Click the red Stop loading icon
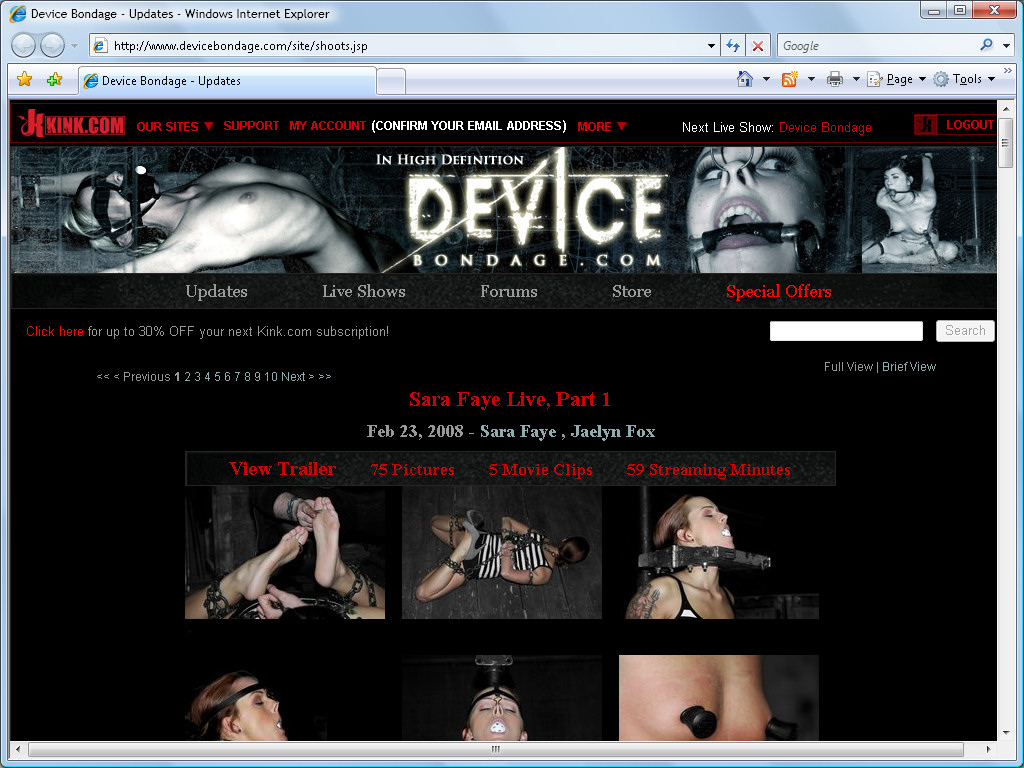Screen dimensions: 1024x768 [758, 46]
